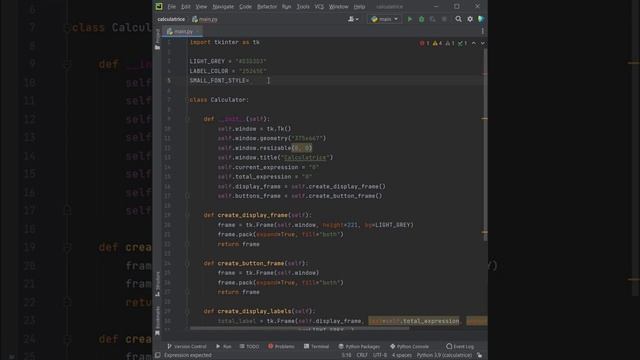Viewport: 640px width, 360px height.
Task: Open the Python Packages tool window
Action: click(x=359, y=347)
